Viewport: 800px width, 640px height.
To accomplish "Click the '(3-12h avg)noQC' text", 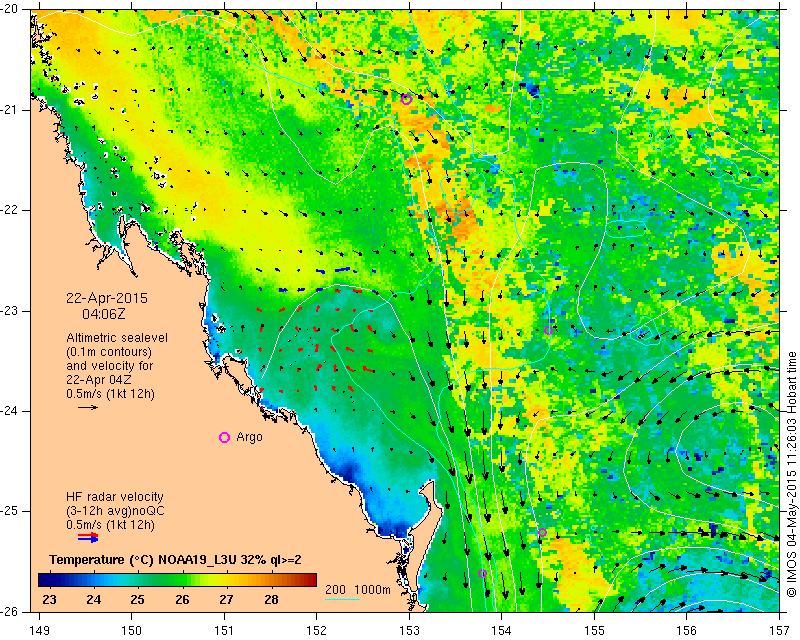I will [115, 511].
